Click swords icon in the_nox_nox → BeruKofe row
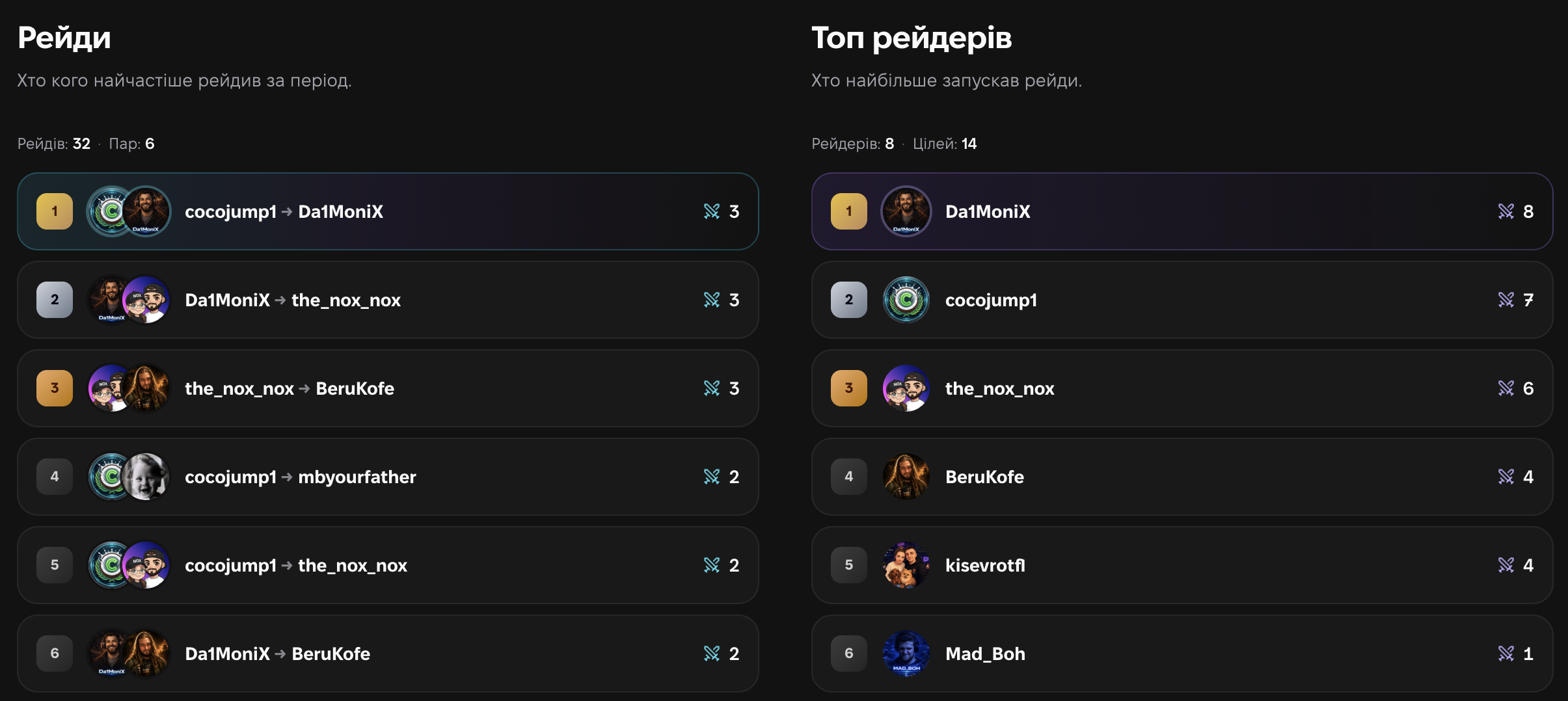Image resolution: width=1568 pixels, height=701 pixels. point(712,388)
